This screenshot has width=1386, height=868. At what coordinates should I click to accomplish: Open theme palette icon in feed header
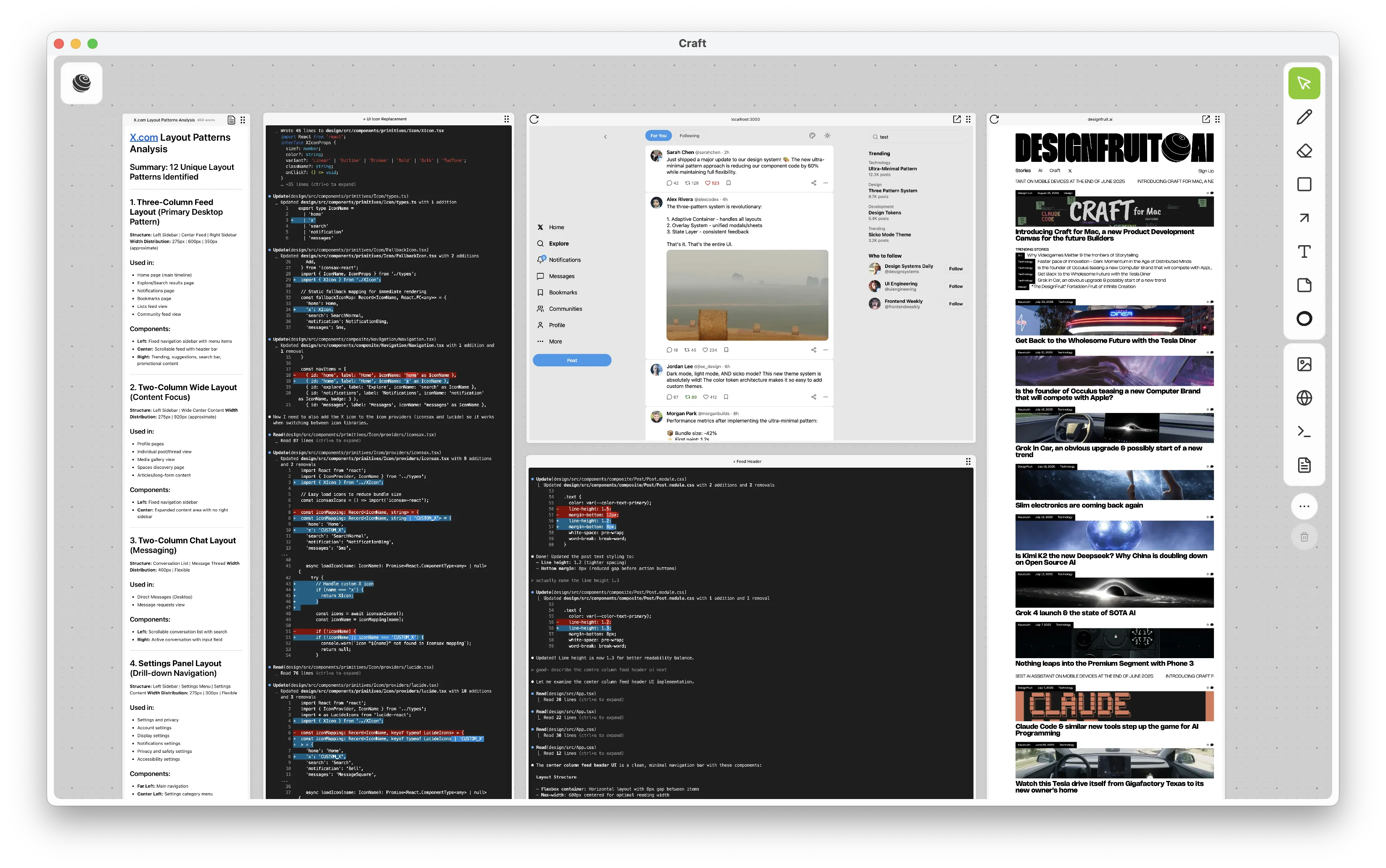tap(812, 136)
